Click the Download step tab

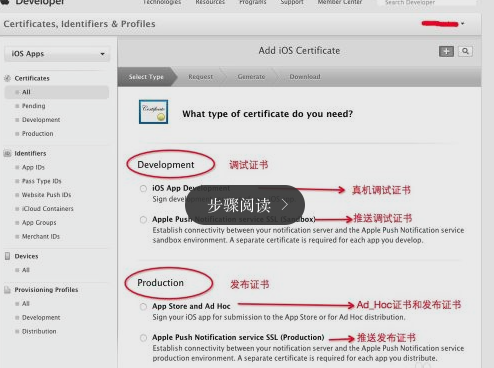pyautogui.click(x=305, y=77)
